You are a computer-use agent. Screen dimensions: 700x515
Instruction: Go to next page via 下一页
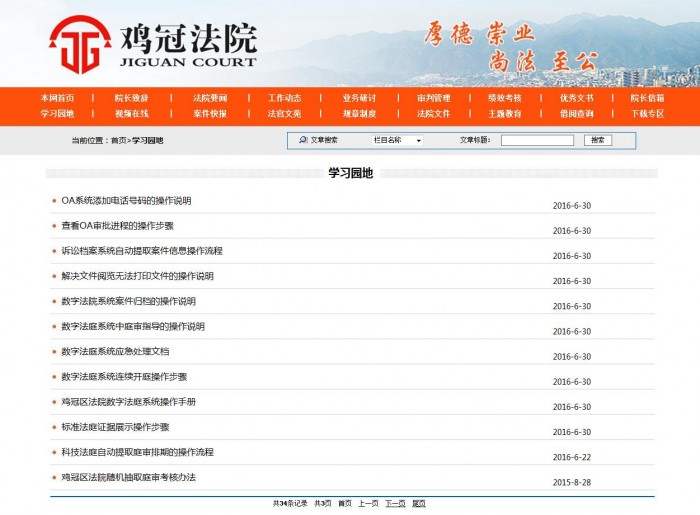click(395, 503)
